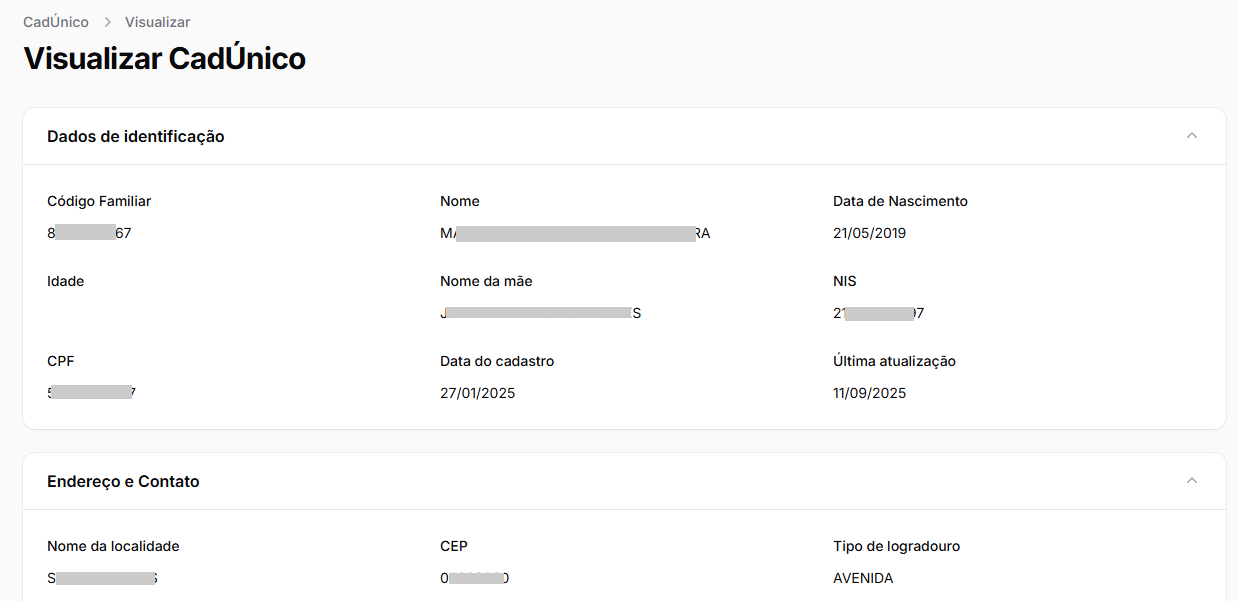Click the Visualizar breadcrumb item
This screenshot has width=1239, height=601.
(x=157, y=22)
